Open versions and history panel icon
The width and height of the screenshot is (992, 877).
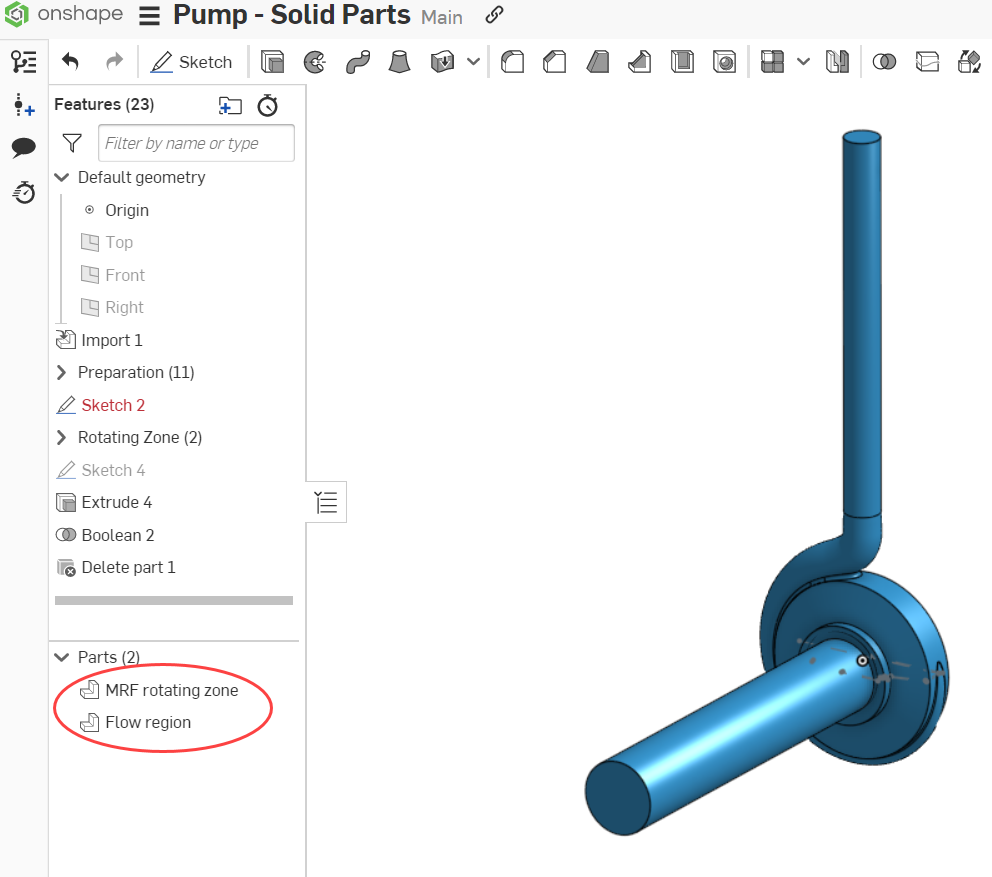coord(23,62)
